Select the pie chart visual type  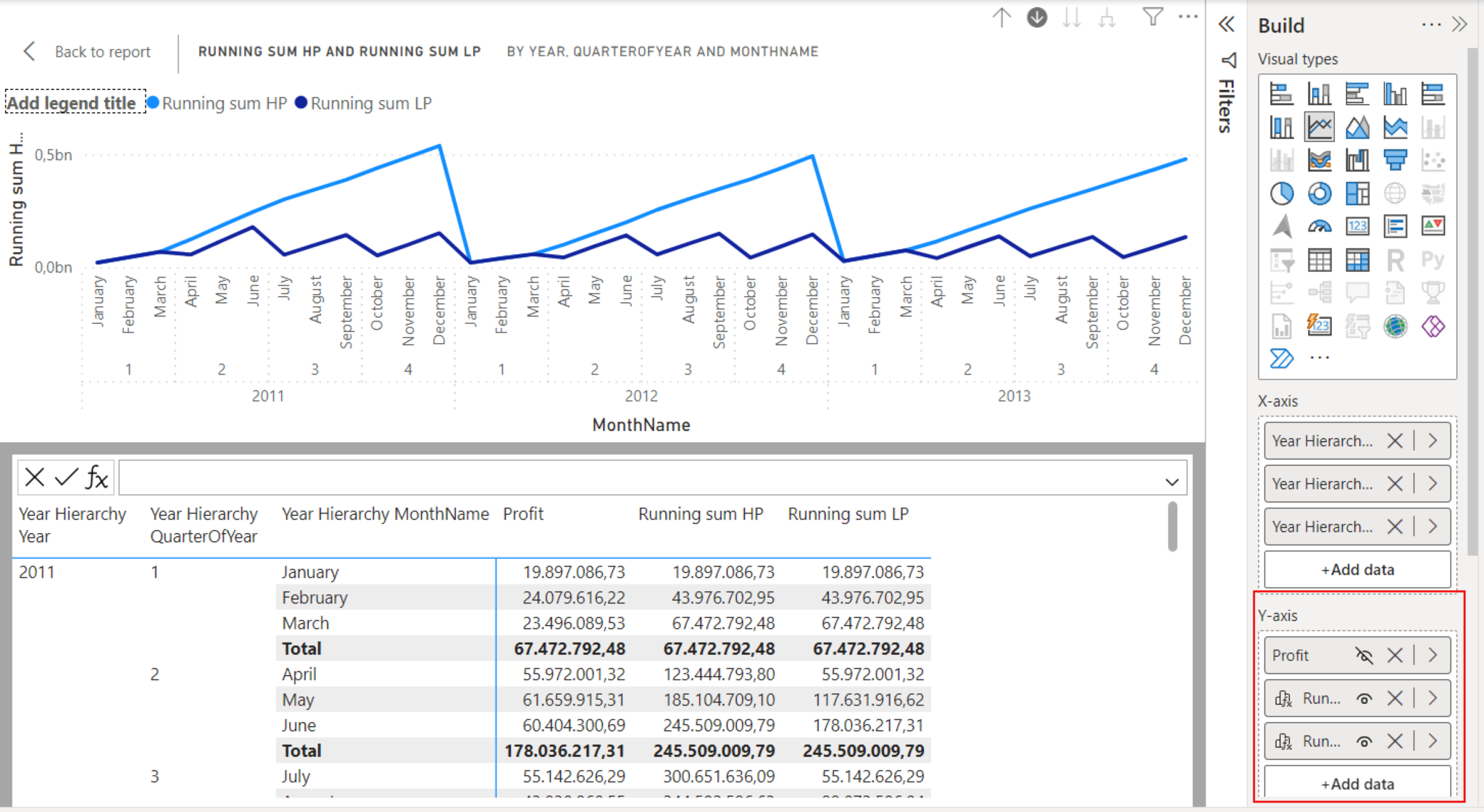point(1283,193)
